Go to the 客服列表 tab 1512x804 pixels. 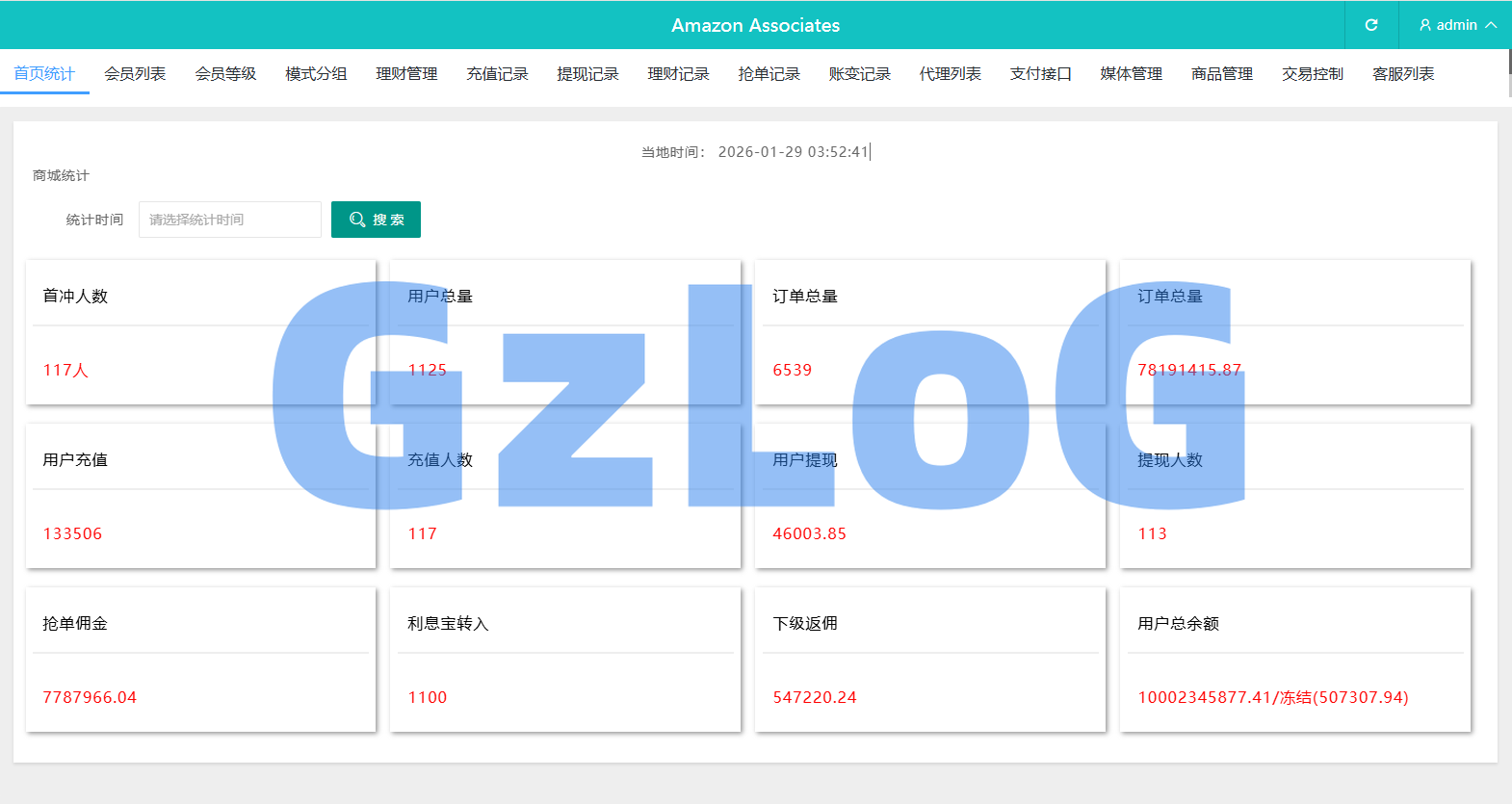pyautogui.click(x=1402, y=74)
